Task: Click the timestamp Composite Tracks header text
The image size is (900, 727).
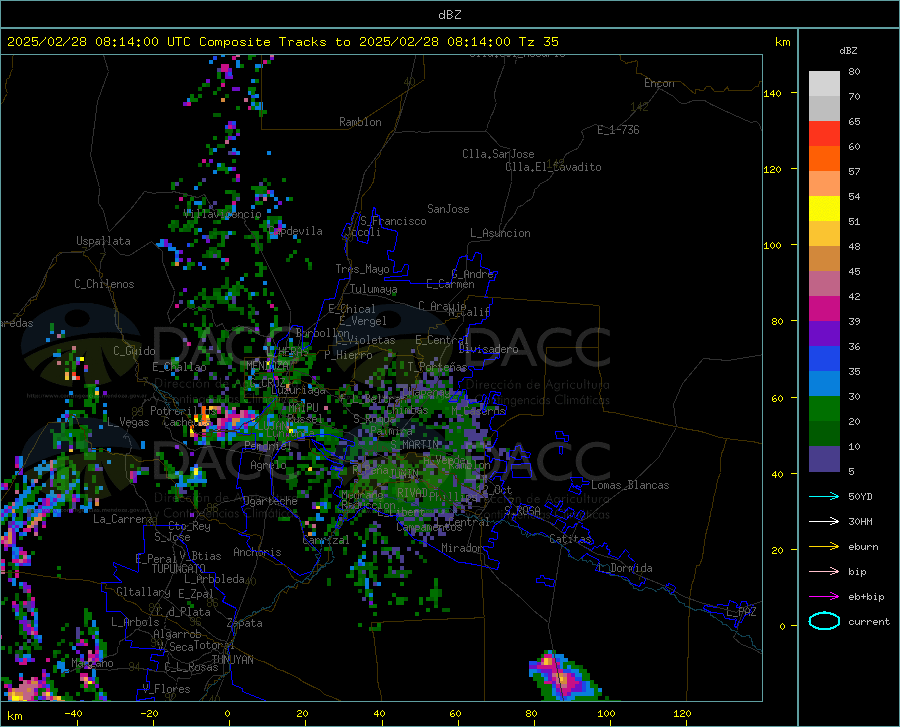Action: coord(283,42)
